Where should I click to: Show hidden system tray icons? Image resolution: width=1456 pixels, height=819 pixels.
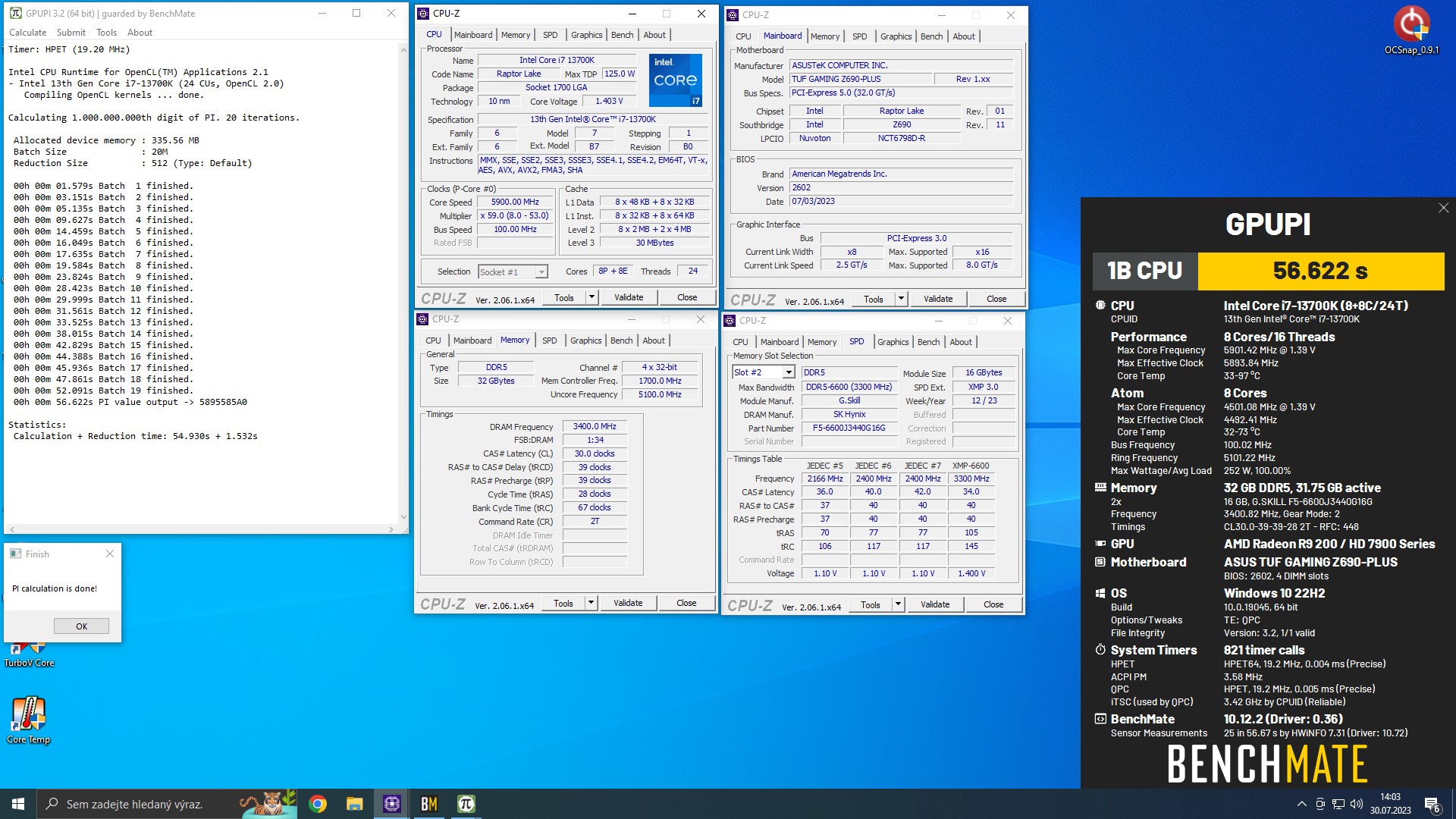1302,804
